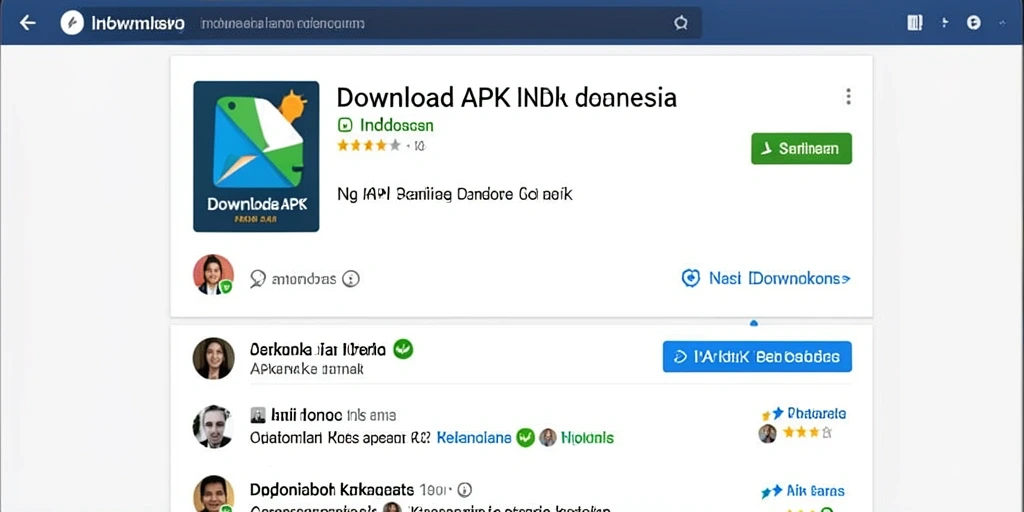Click the info circle icon after amondas

pos(351,279)
